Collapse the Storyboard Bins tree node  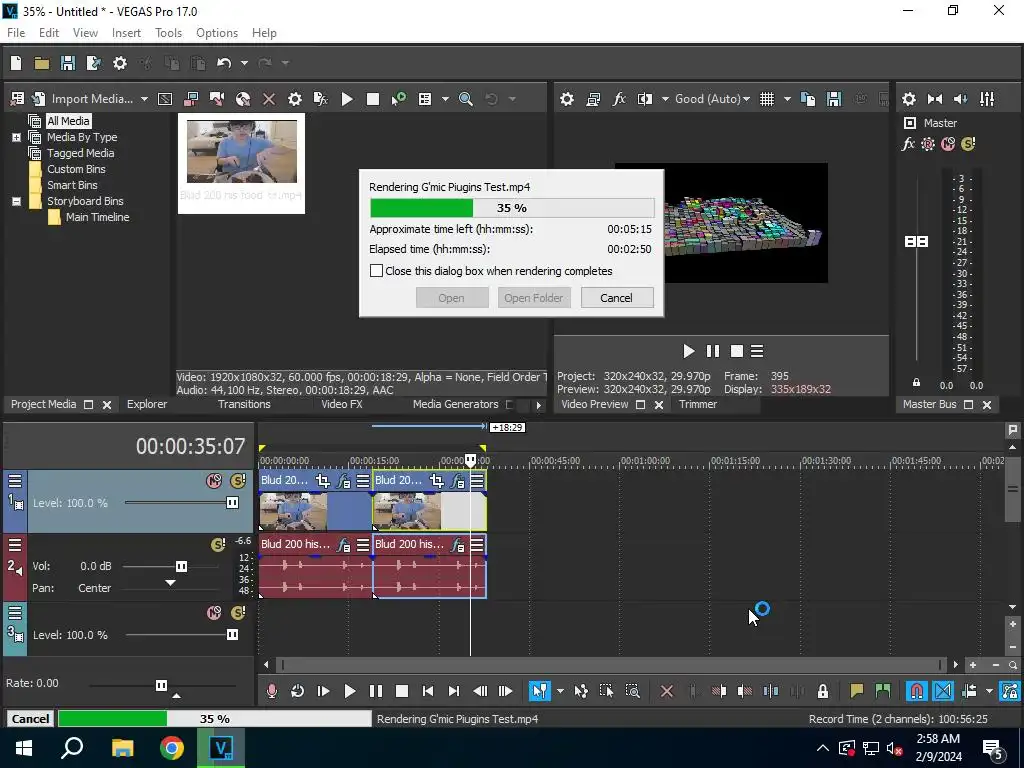click(16, 201)
